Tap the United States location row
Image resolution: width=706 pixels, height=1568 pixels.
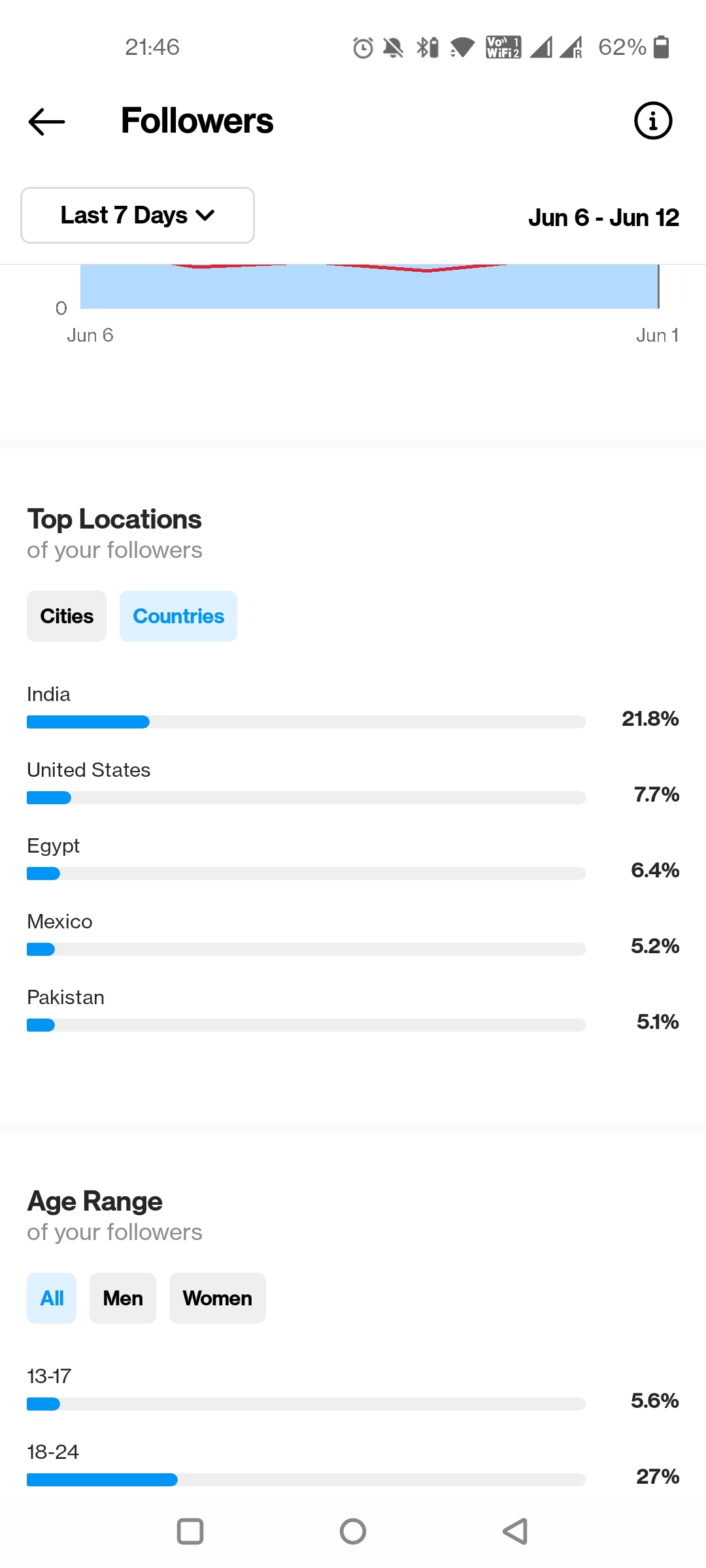tap(353, 783)
